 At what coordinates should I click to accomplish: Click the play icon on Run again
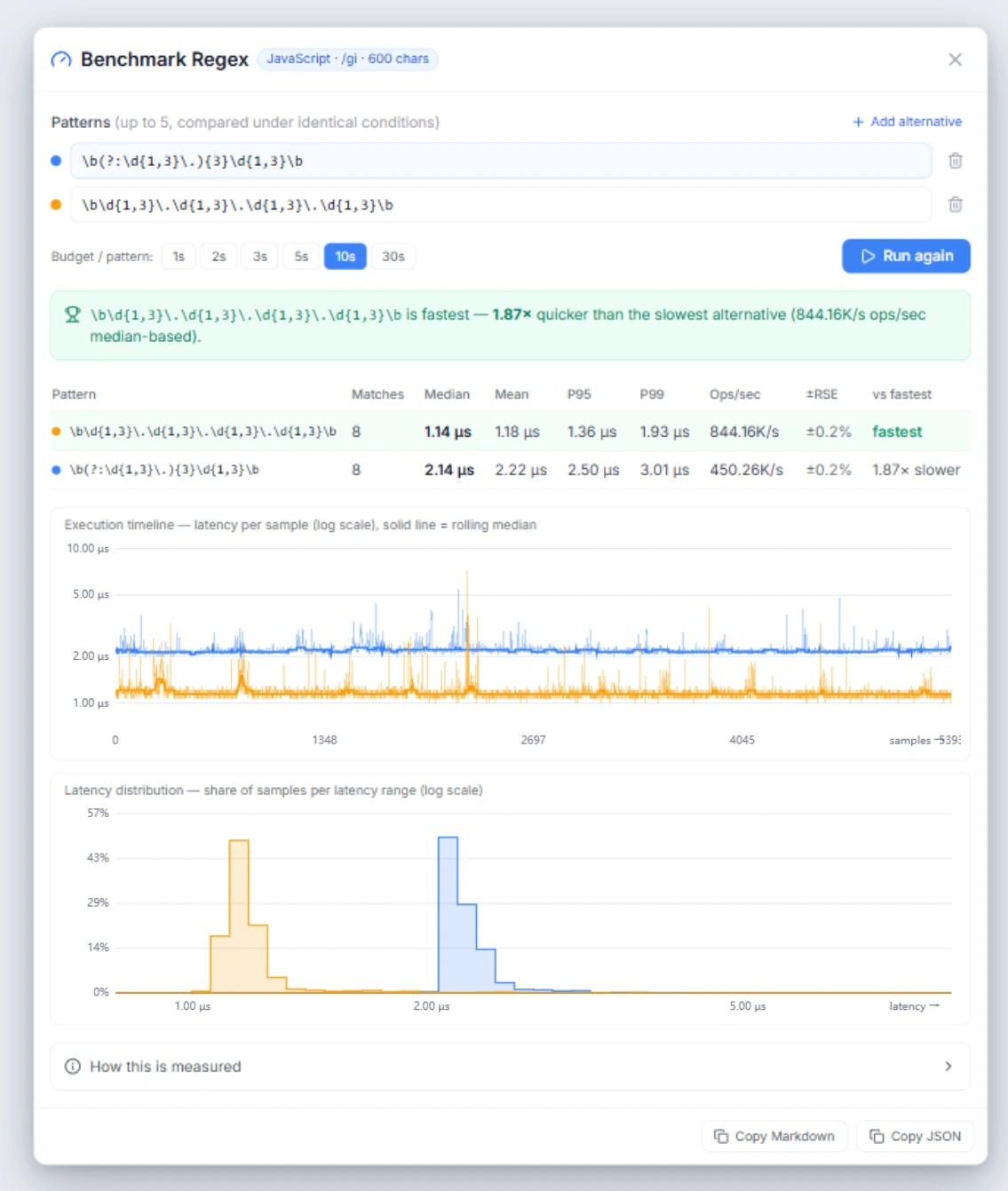click(x=868, y=256)
